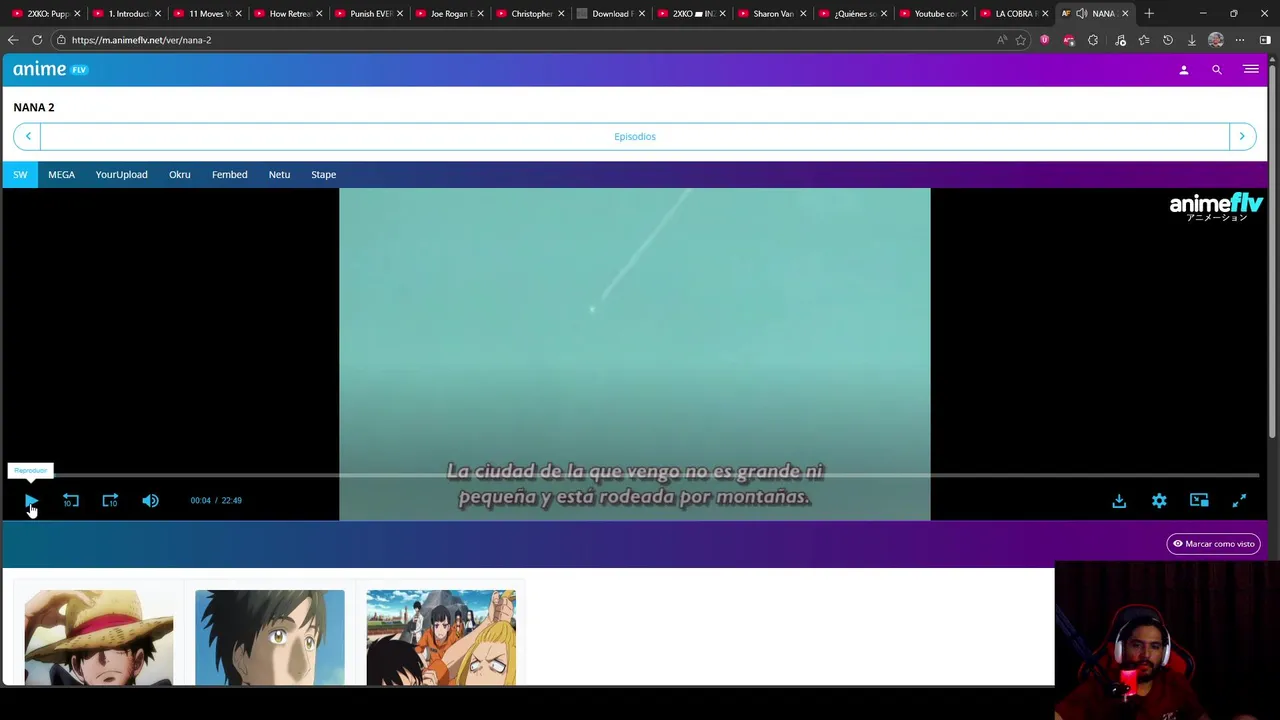Switch to the Youtube co browser tab
Viewport: 1280px width, 720px height.
[x=935, y=13]
